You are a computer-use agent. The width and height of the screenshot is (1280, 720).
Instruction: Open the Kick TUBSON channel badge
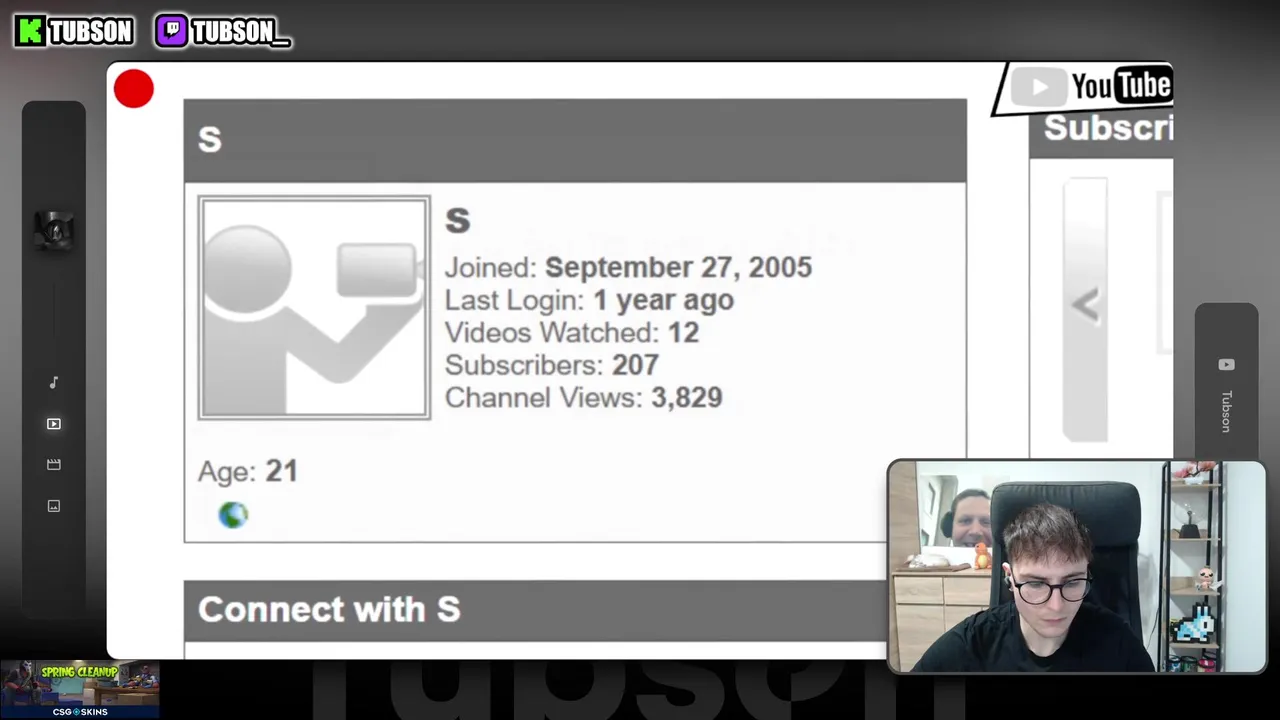75,31
